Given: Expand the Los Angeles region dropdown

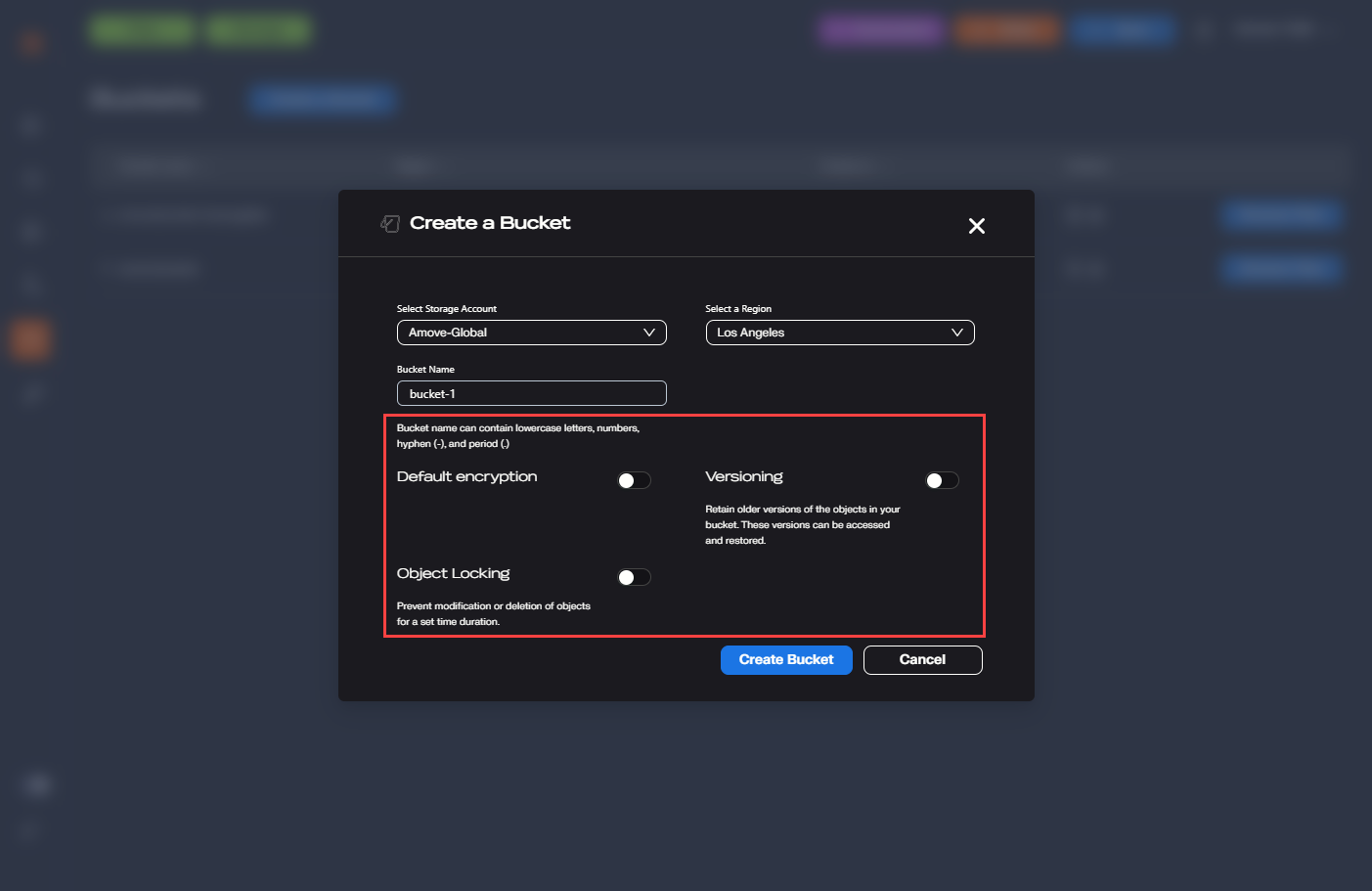Looking at the screenshot, I should [x=839, y=333].
